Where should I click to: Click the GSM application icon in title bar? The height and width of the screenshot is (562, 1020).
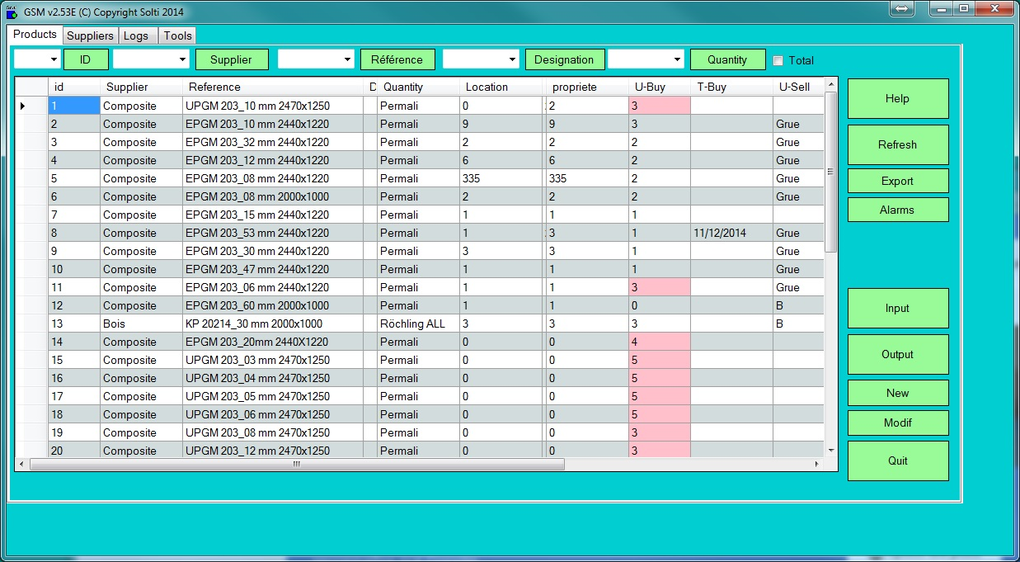tap(12, 11)
